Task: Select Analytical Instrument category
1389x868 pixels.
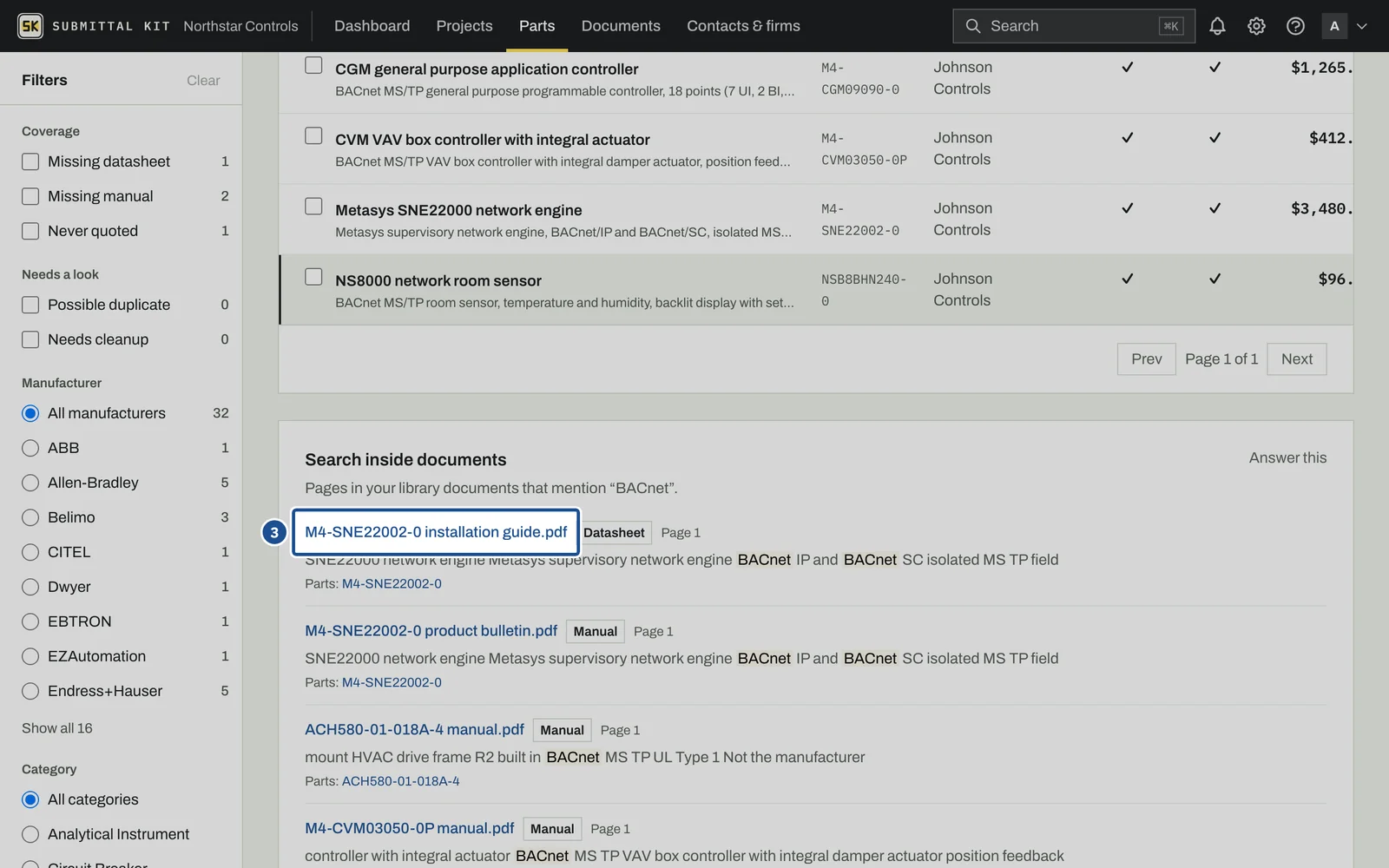Action: (30, 834)
